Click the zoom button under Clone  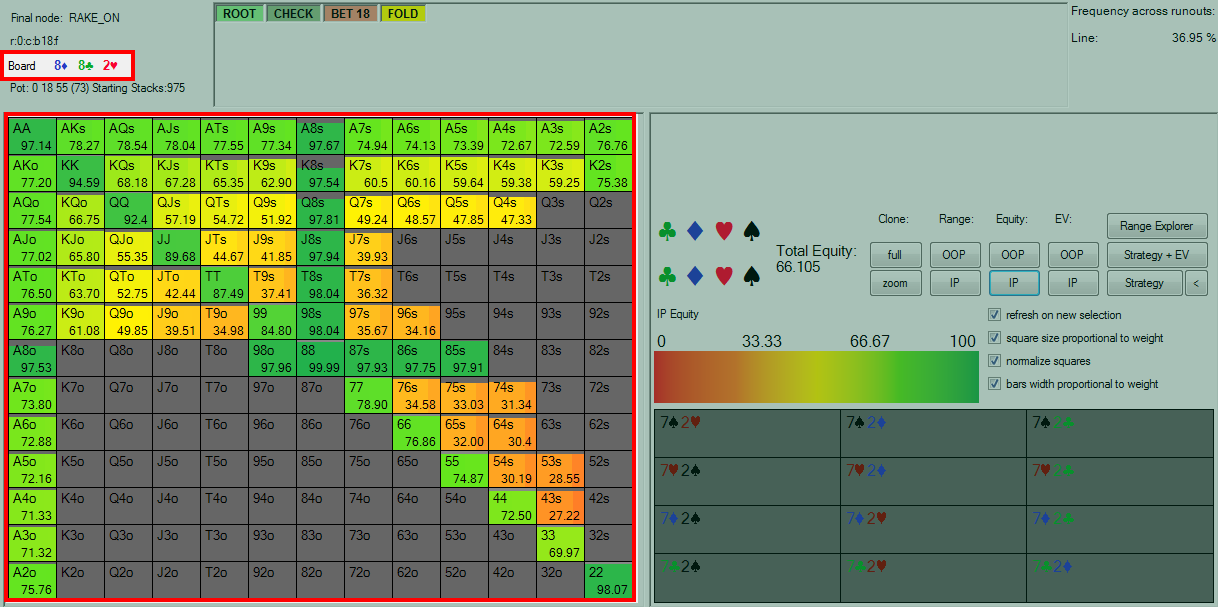pos(895,283)
